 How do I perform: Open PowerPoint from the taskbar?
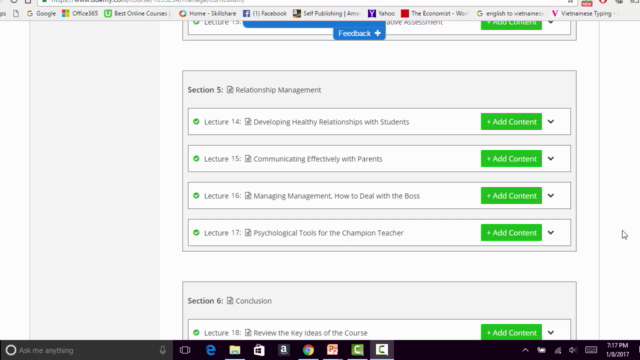click(x=333, y=350)
